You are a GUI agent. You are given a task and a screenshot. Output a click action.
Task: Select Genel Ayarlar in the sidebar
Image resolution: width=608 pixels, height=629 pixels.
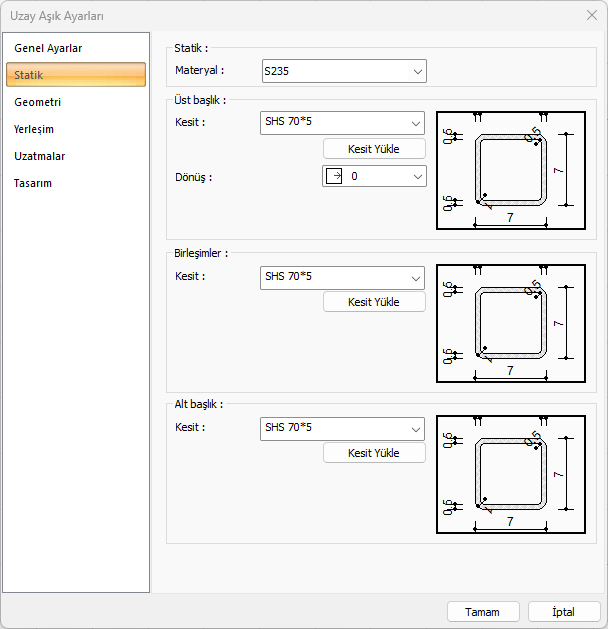click(48, 48)
